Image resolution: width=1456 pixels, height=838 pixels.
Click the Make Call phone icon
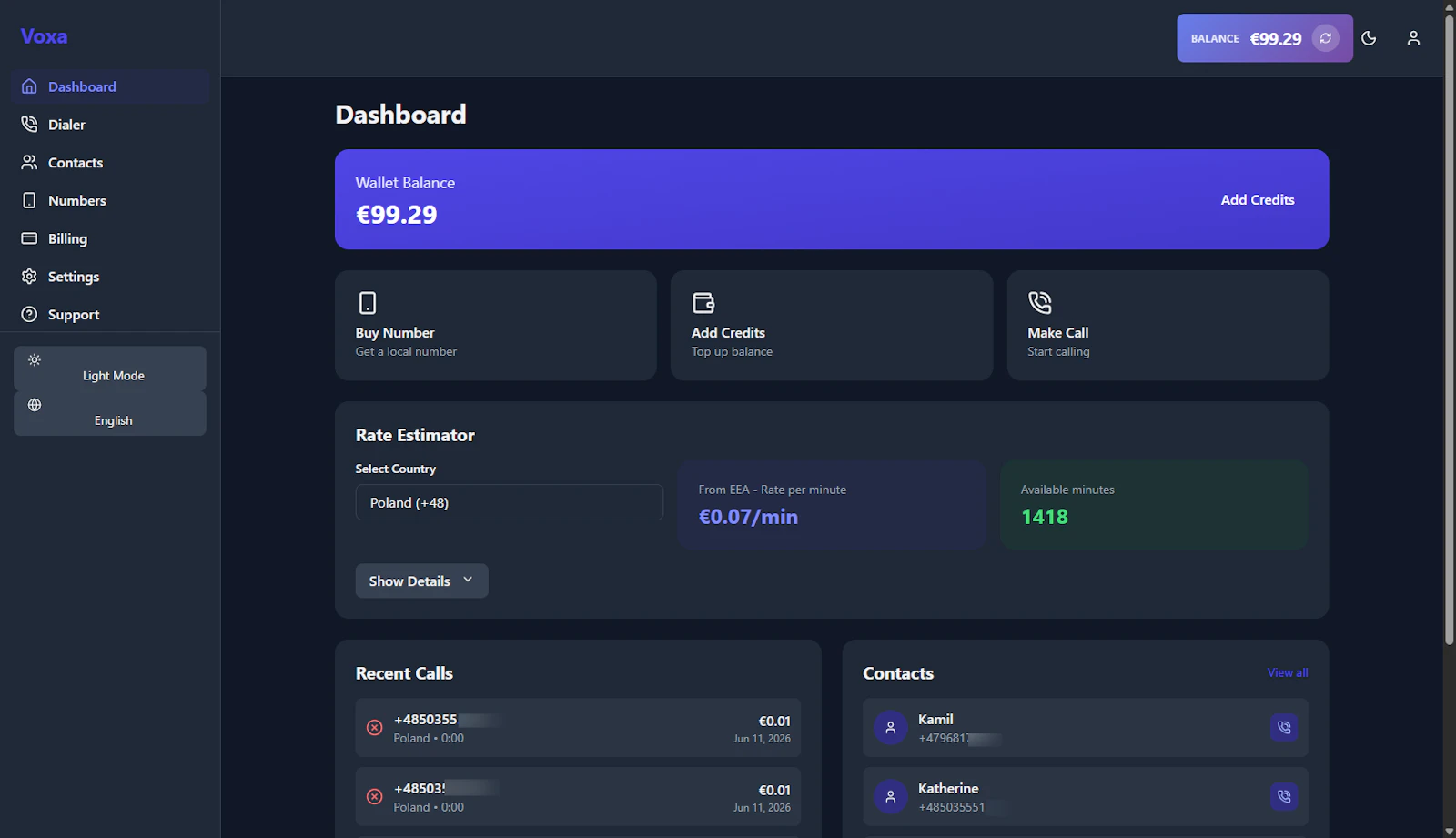coord(1039,302)
